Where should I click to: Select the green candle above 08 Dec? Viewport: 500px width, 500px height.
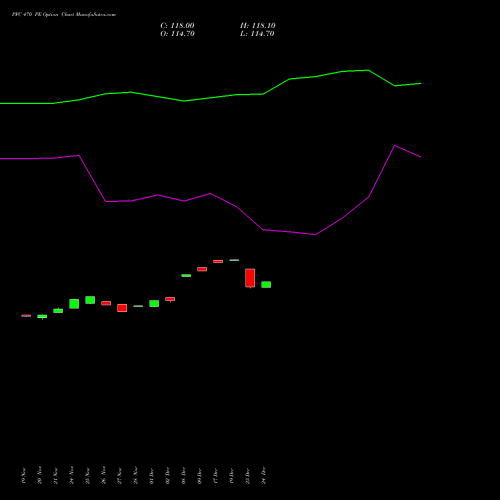coord(186,276)
